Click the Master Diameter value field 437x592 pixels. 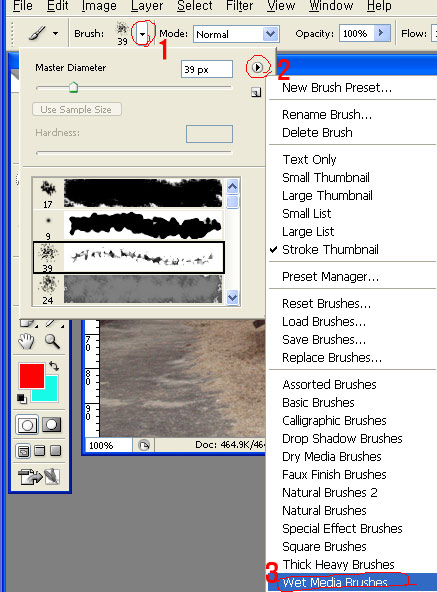(207, 69)
